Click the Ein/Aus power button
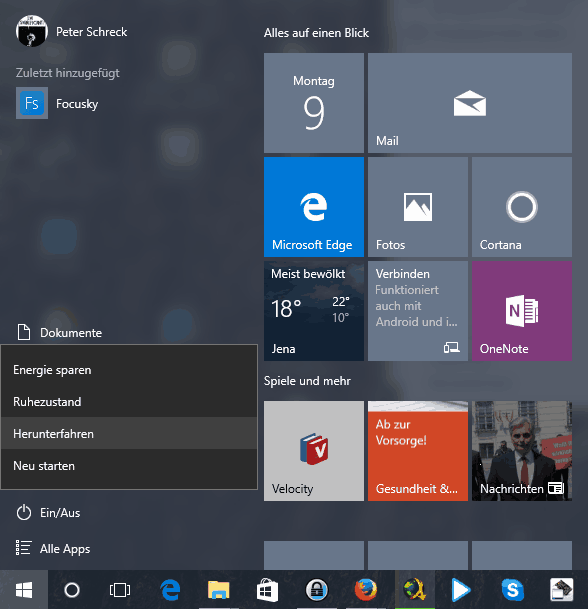588x609 pixels. (x=49, y=513)
